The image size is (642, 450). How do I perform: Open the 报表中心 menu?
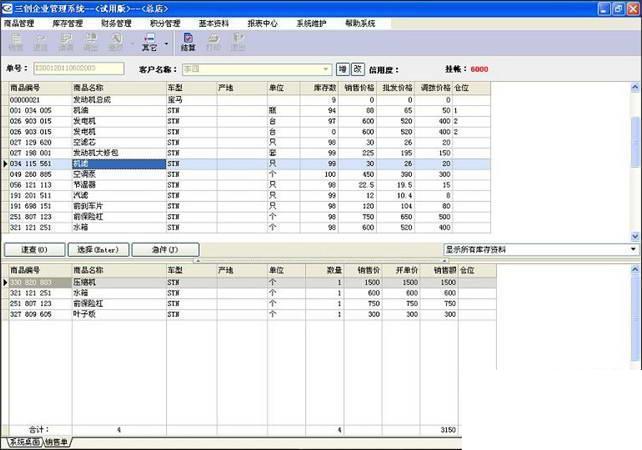click(262, 23)
